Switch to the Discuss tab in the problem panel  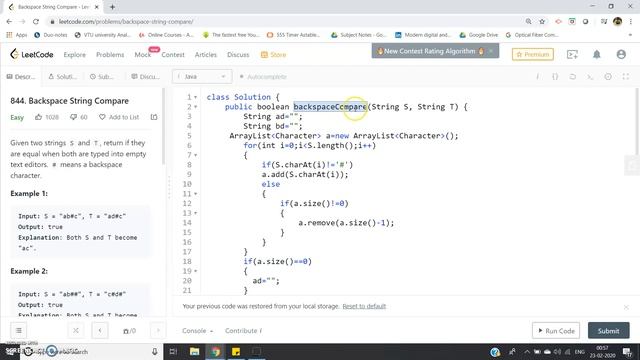click(146, 77)
